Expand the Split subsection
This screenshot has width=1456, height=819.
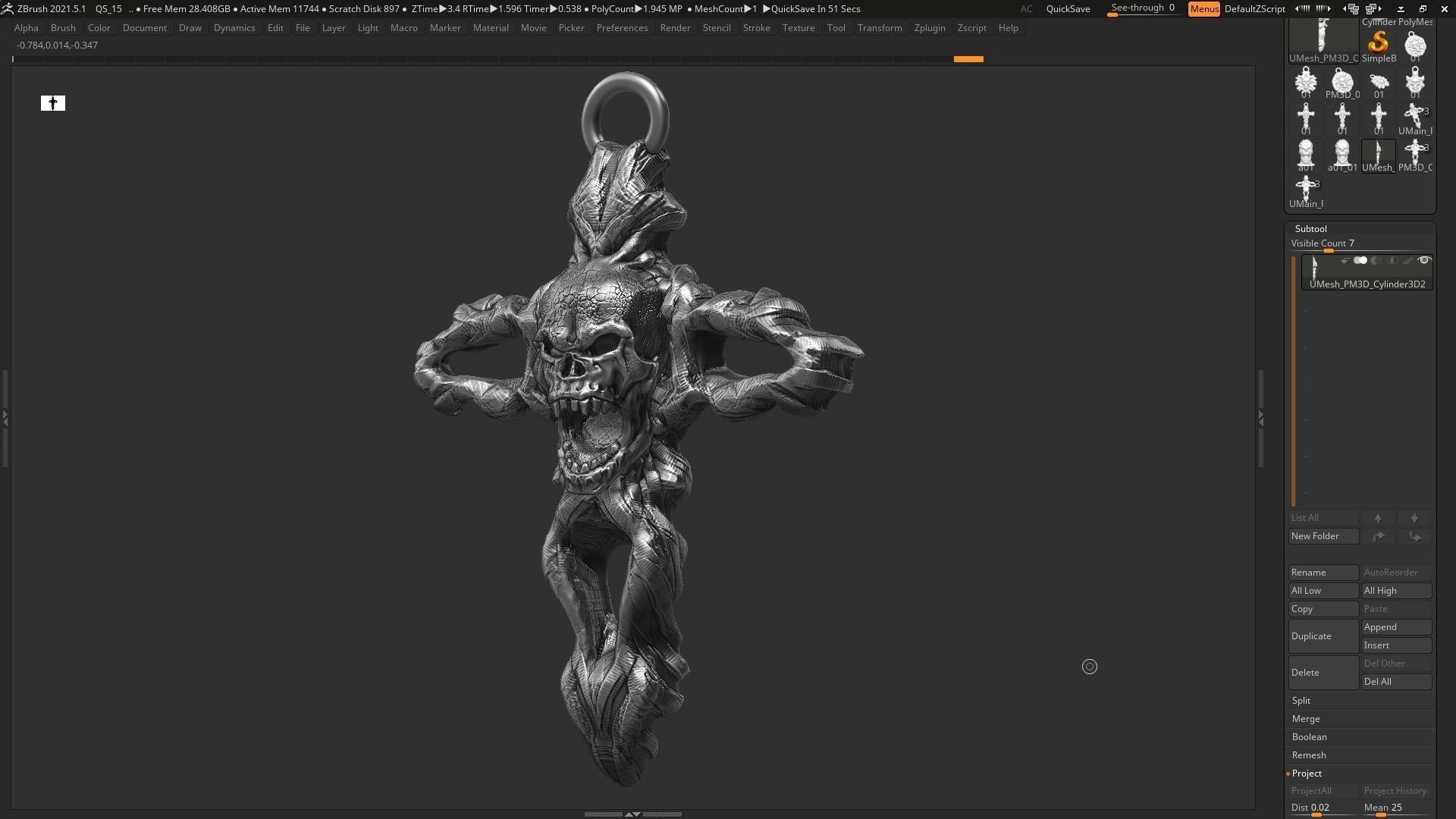(1301, 701)
